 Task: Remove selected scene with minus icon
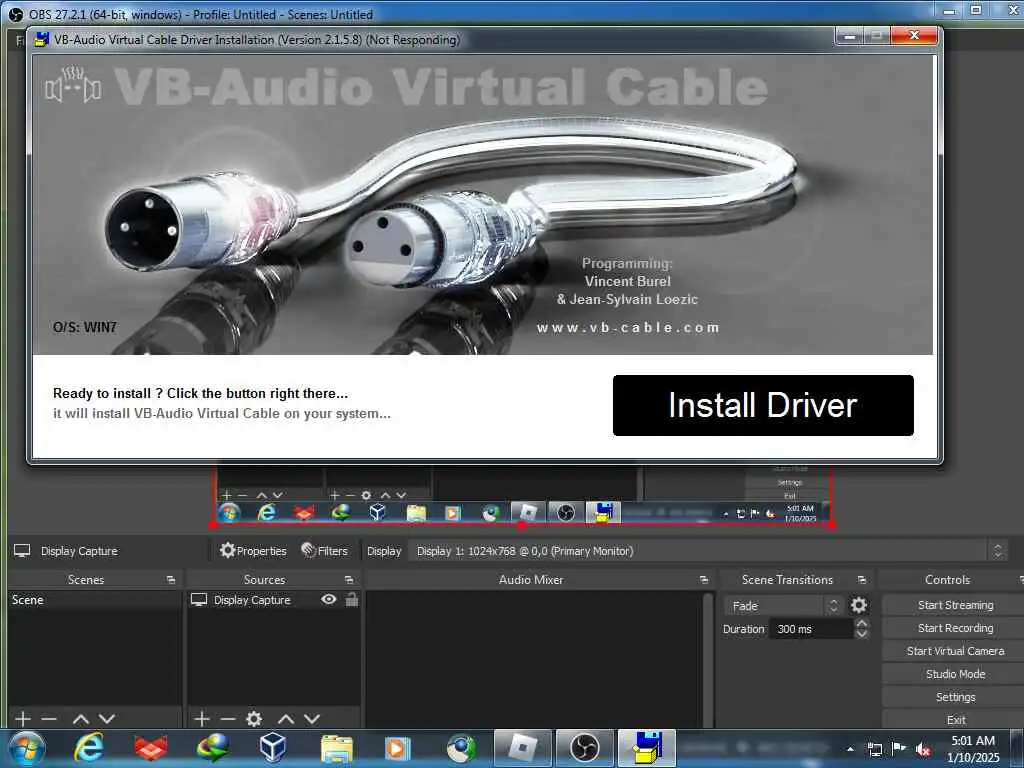point(49,719)
